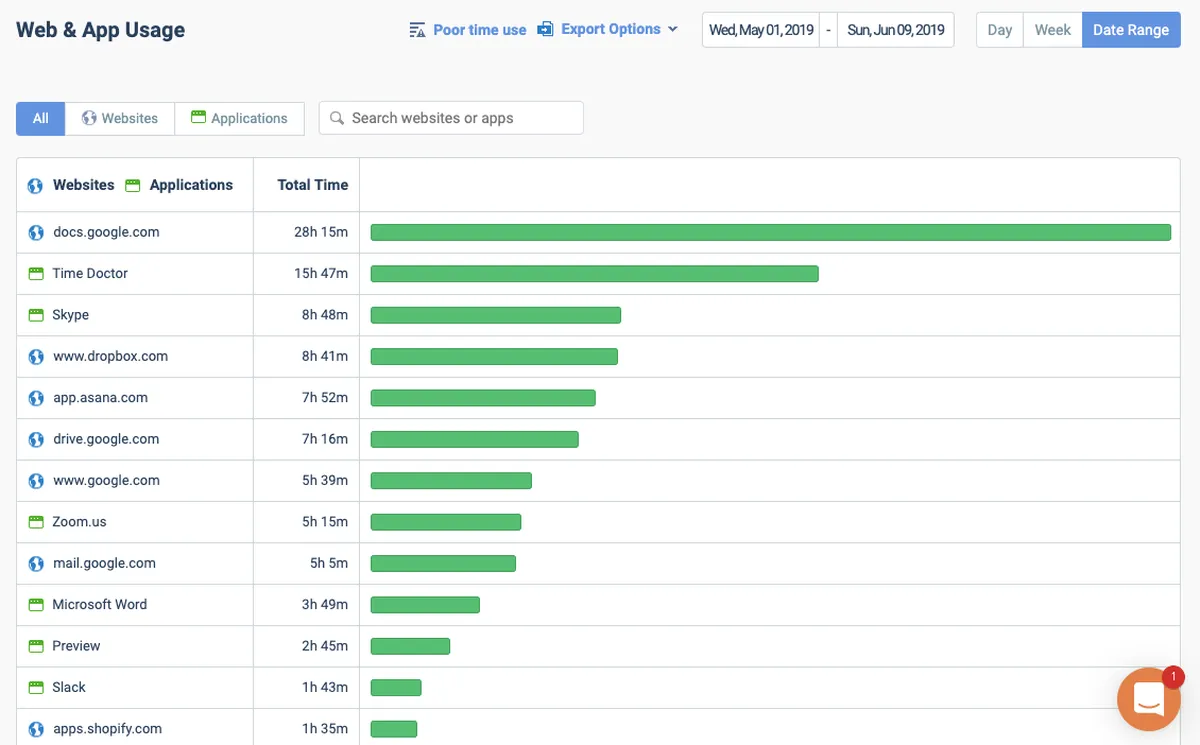This screenshot has width=1200, height=745.
Task: Click the apps.shopify.com row name
Action: 107,729
